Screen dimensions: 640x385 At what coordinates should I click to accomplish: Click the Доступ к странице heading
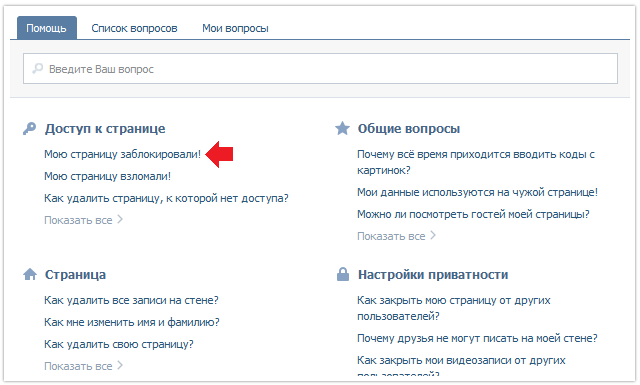(105, 129)
